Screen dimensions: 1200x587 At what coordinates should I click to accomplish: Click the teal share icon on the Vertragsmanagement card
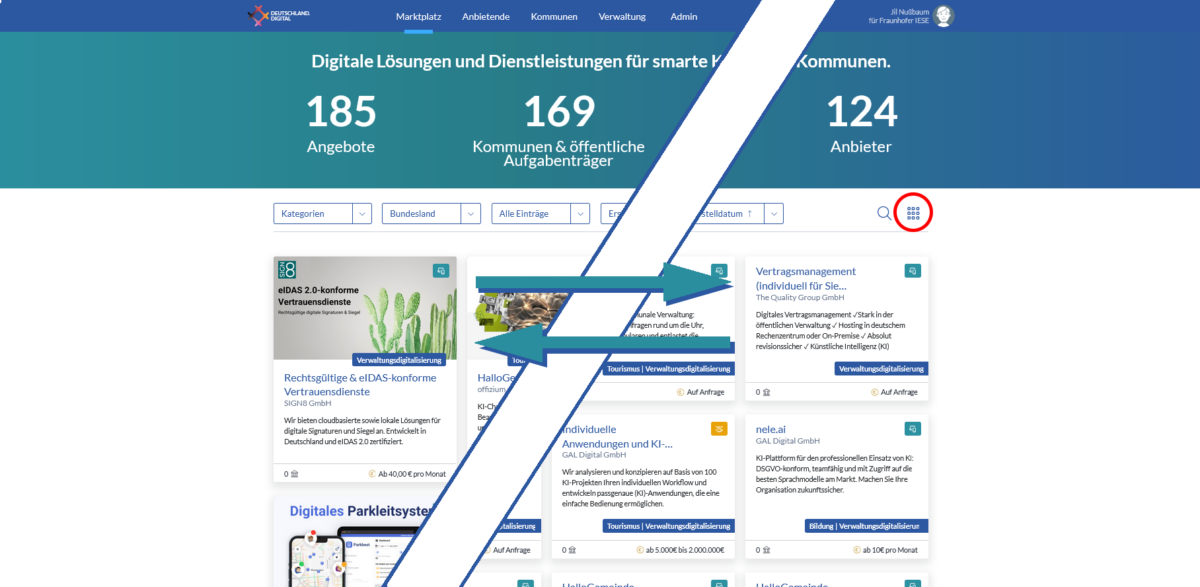[911, 270]
